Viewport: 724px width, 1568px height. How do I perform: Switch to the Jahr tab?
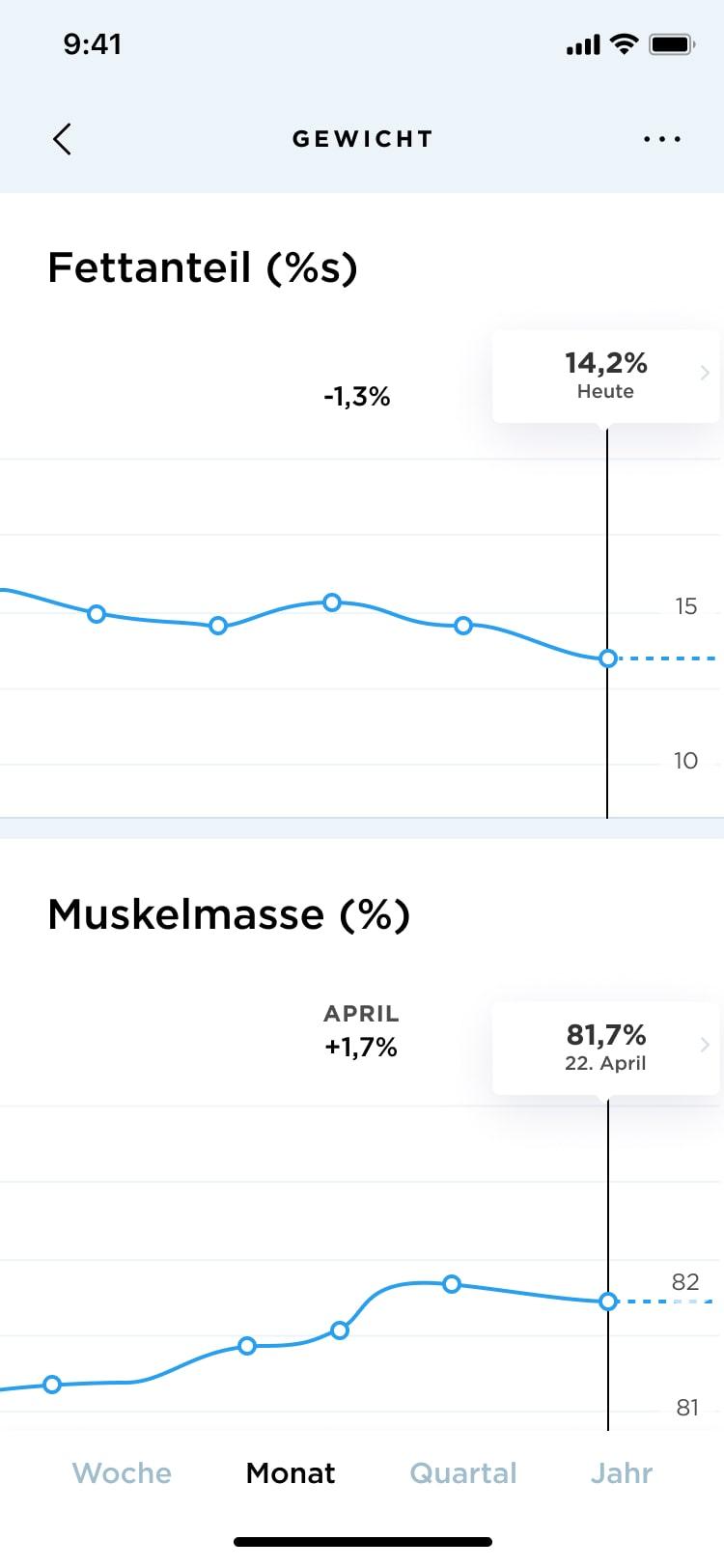[x=622, y=1472]
